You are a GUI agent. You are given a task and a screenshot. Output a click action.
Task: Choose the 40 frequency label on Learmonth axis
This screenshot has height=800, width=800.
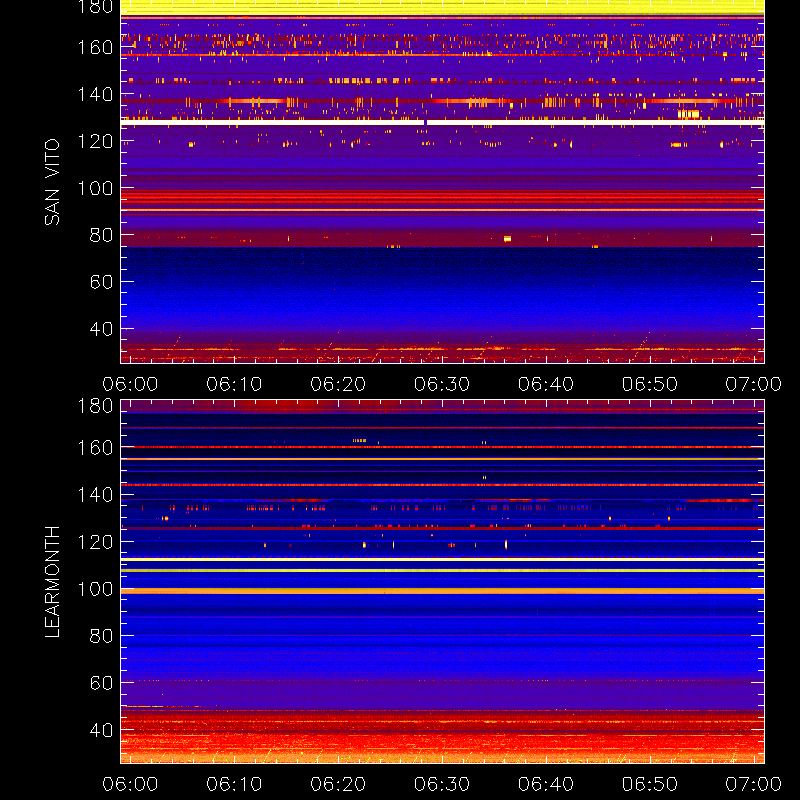pyautogui.click(x=101, y=730)
